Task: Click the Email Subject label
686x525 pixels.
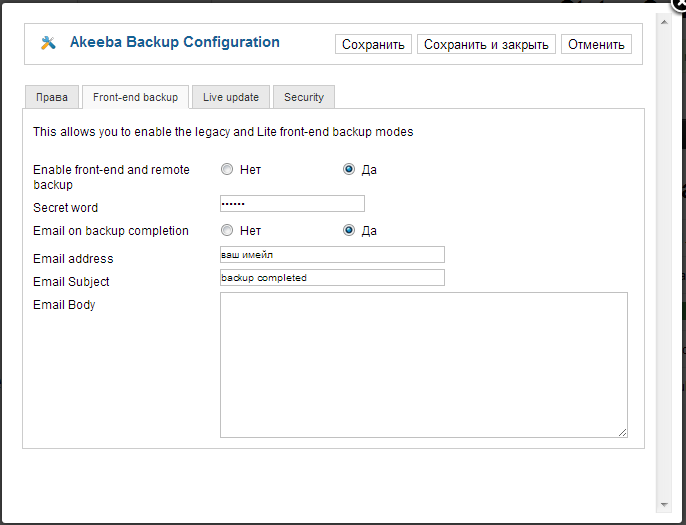Action: (x=71, y=282)
